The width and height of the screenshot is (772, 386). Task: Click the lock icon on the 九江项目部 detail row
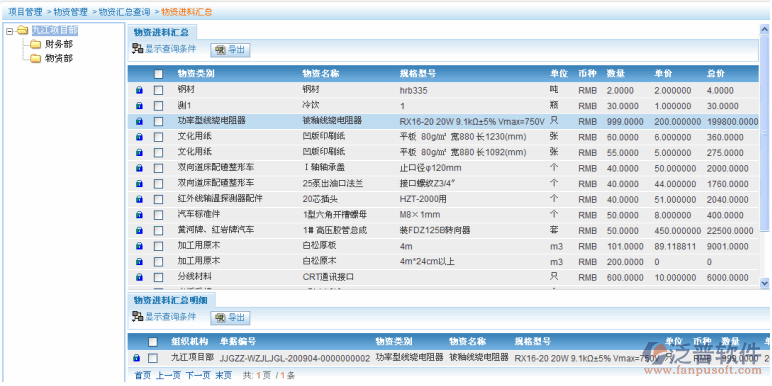(x=137, y=358)
